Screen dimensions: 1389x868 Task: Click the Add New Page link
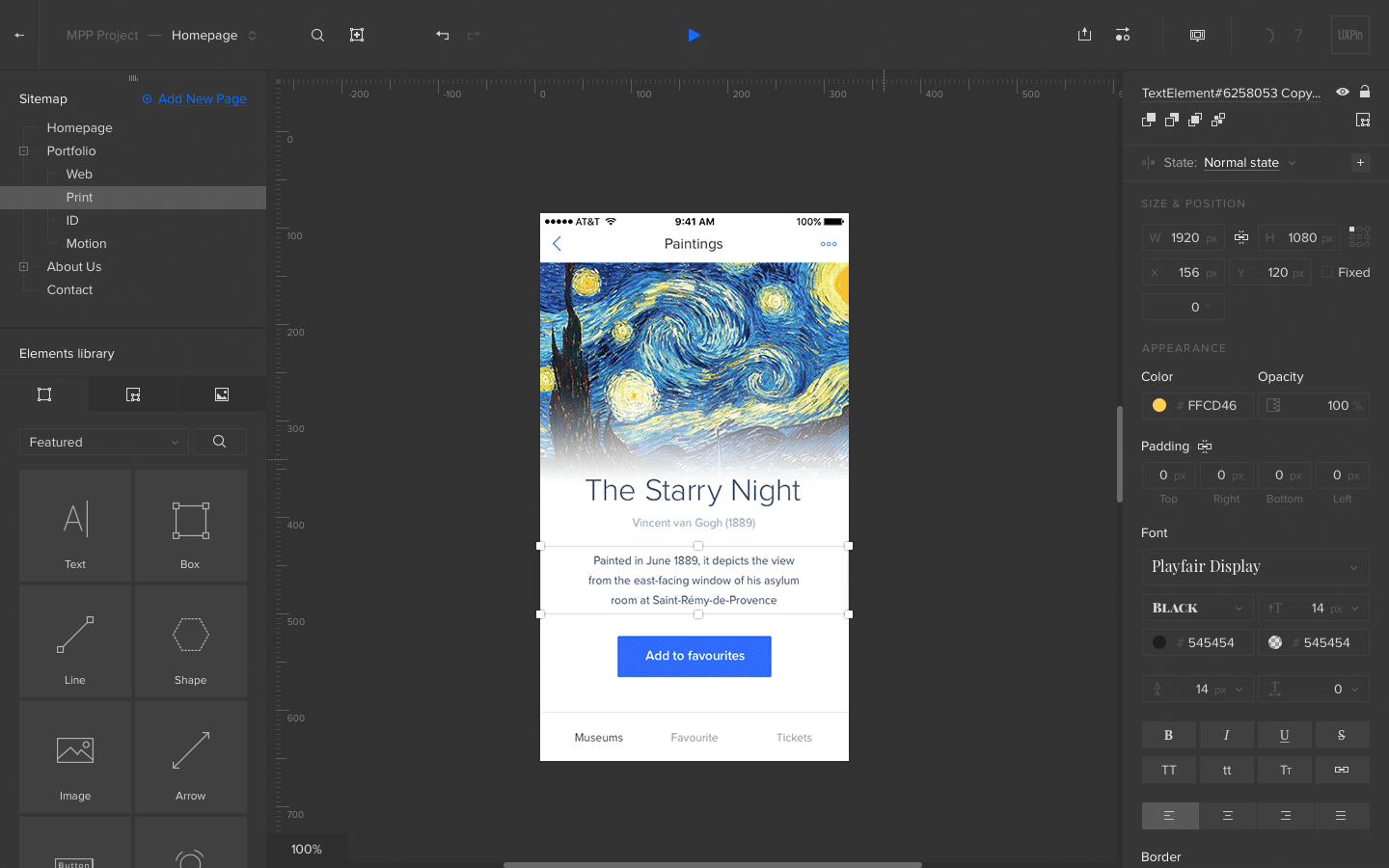(x=193, y=98)
